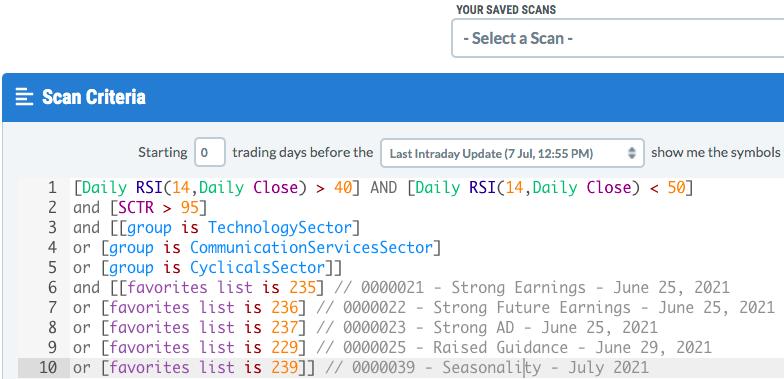Click the trading days offset input field
Screen dimensions: 784x379
click(x=210, y=152)
